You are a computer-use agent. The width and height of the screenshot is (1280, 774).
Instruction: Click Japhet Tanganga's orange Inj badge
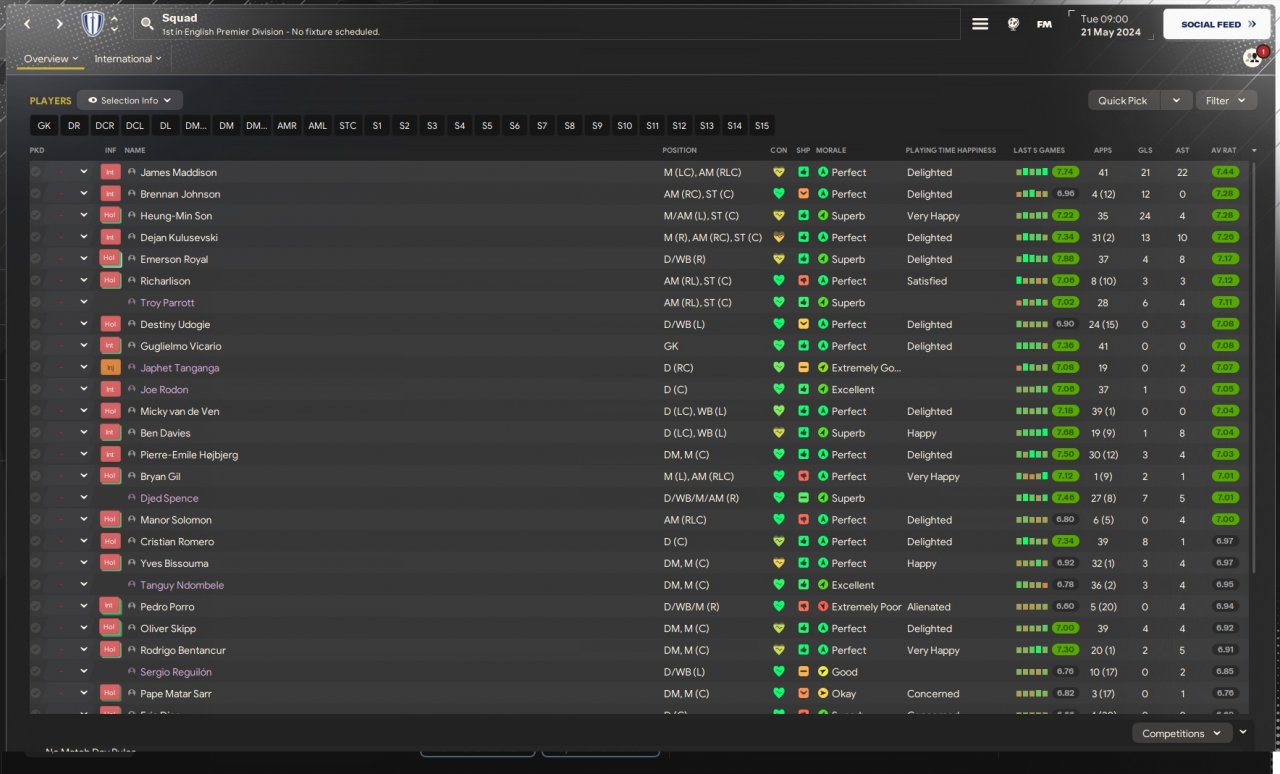point(110,368)
